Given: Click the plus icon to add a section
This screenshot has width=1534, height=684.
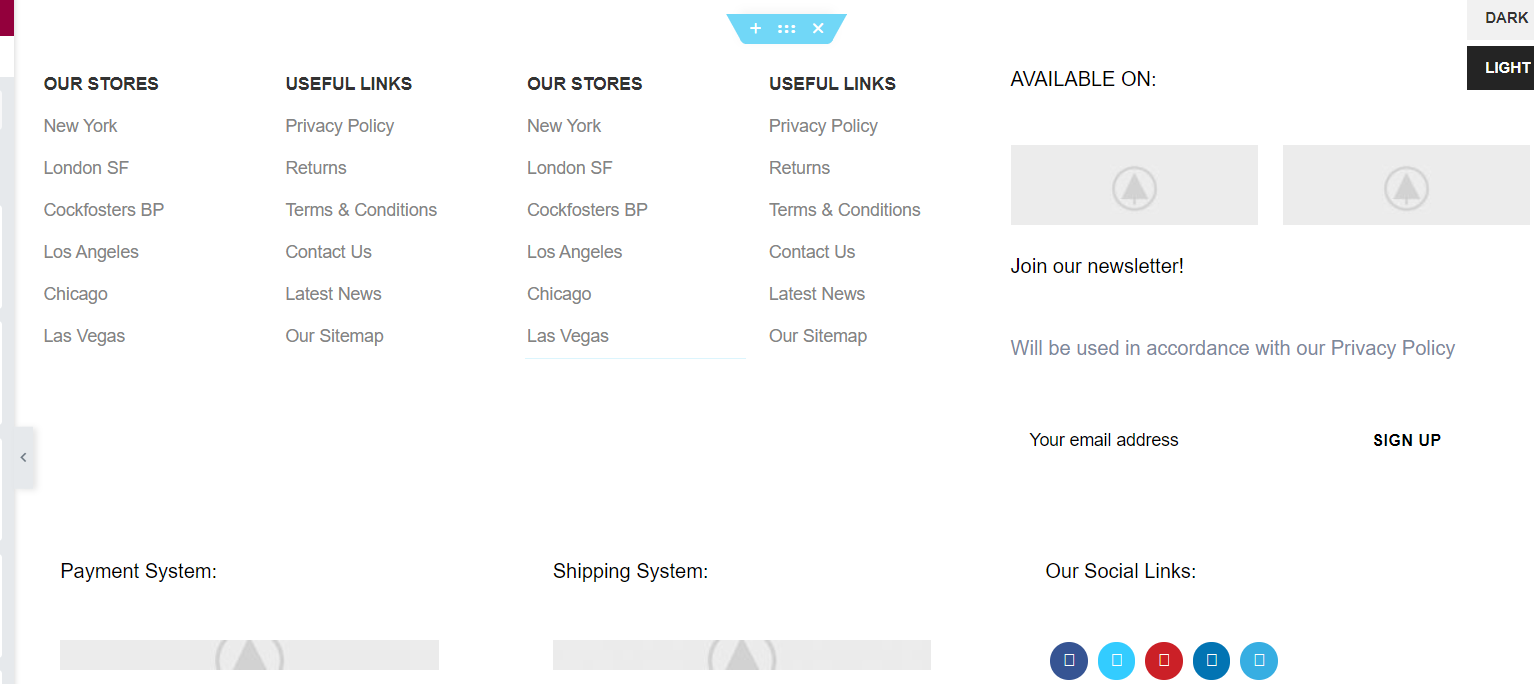Looking at the screenshot, I should (756, 29).
